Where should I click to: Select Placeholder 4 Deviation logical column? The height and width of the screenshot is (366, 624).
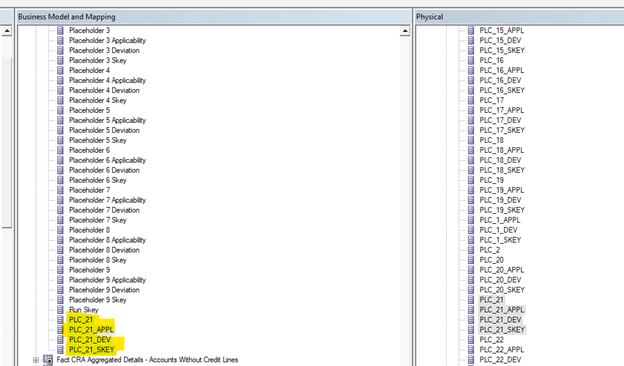point(104,90)
